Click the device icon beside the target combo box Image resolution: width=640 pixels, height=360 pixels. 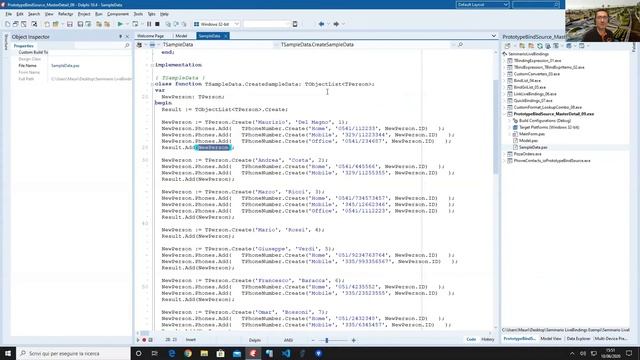pos(295,24)
